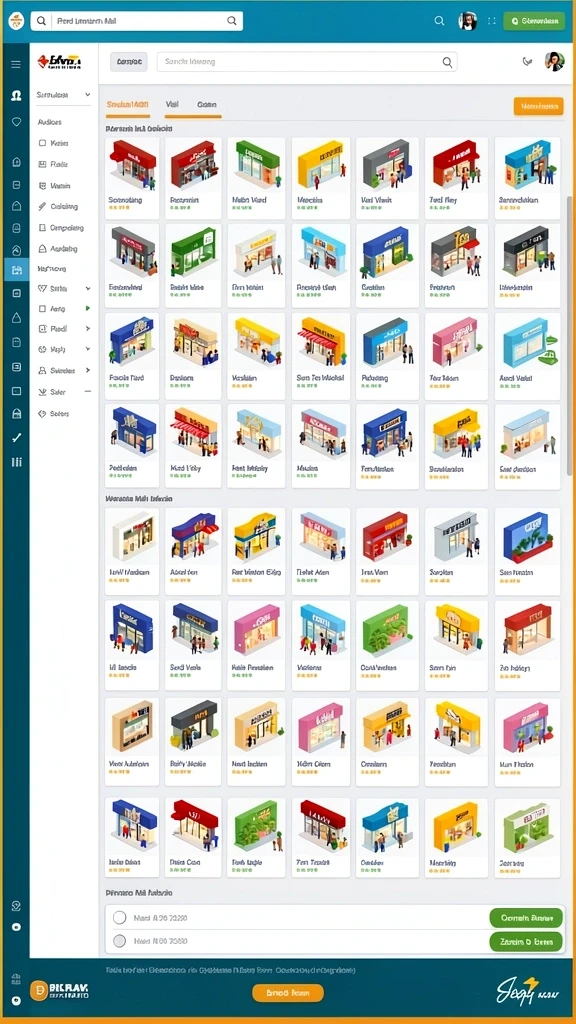576x1024 pixels.
Task: Expand the 'Vajh' item chevron
Action: pyautogui.click(x=88, y=349)
